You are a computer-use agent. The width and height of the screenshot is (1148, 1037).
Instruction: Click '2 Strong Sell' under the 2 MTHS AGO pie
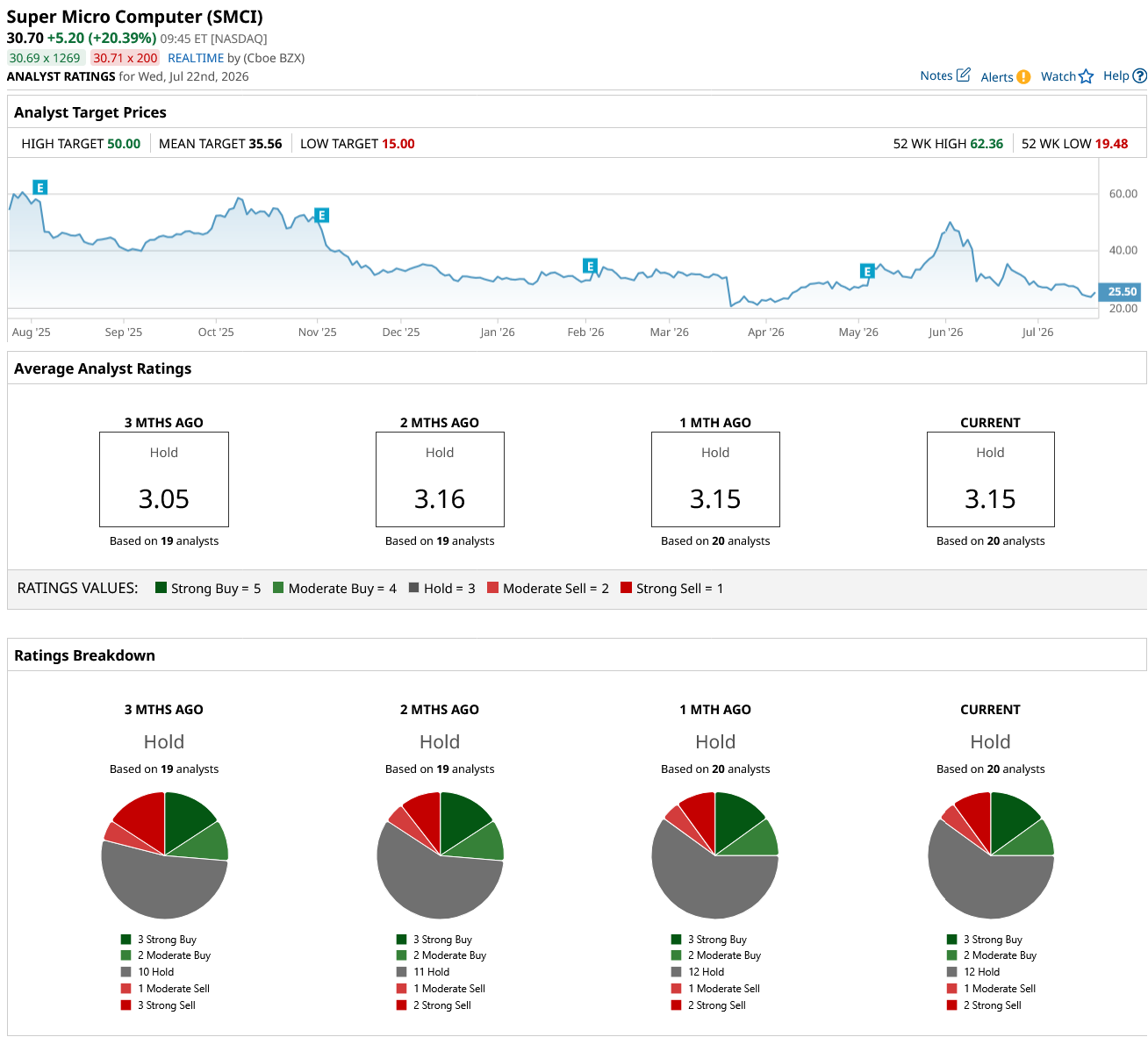pyautogui.click(x=442, y=1005)
